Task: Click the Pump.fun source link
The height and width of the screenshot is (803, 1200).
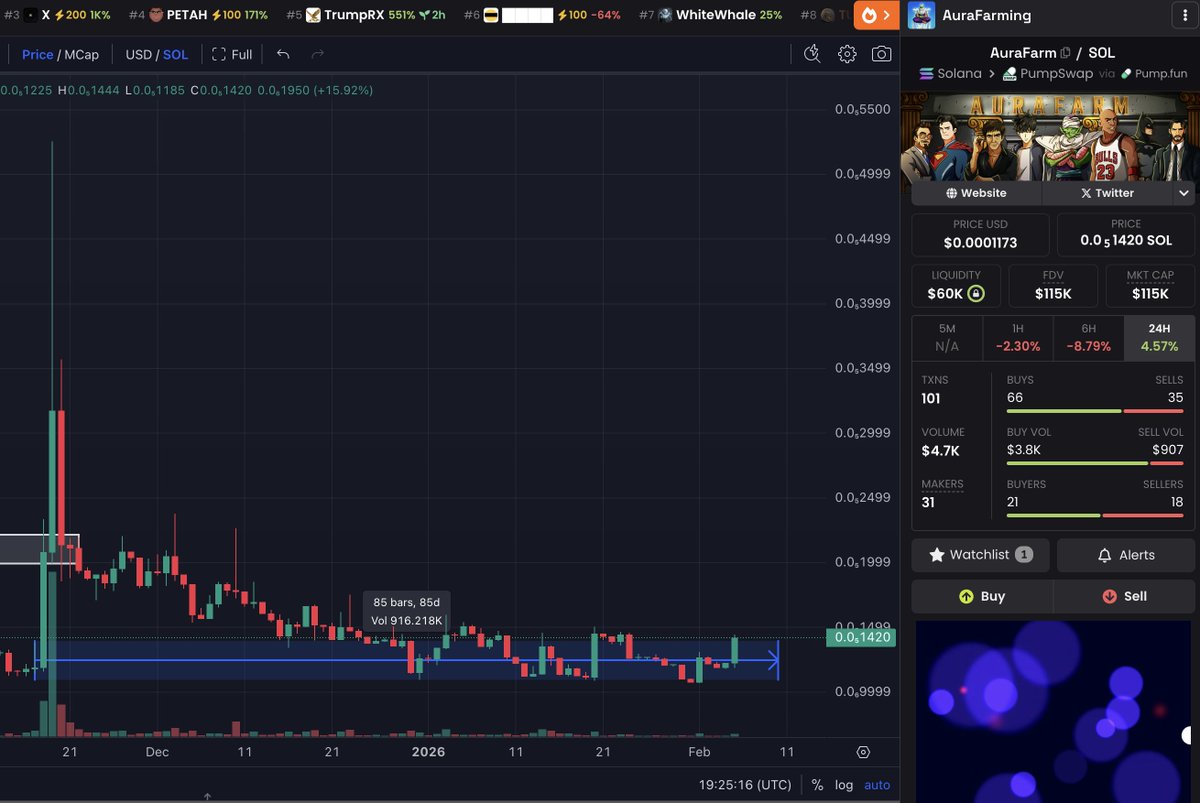Action: (x=1154, y=74)
